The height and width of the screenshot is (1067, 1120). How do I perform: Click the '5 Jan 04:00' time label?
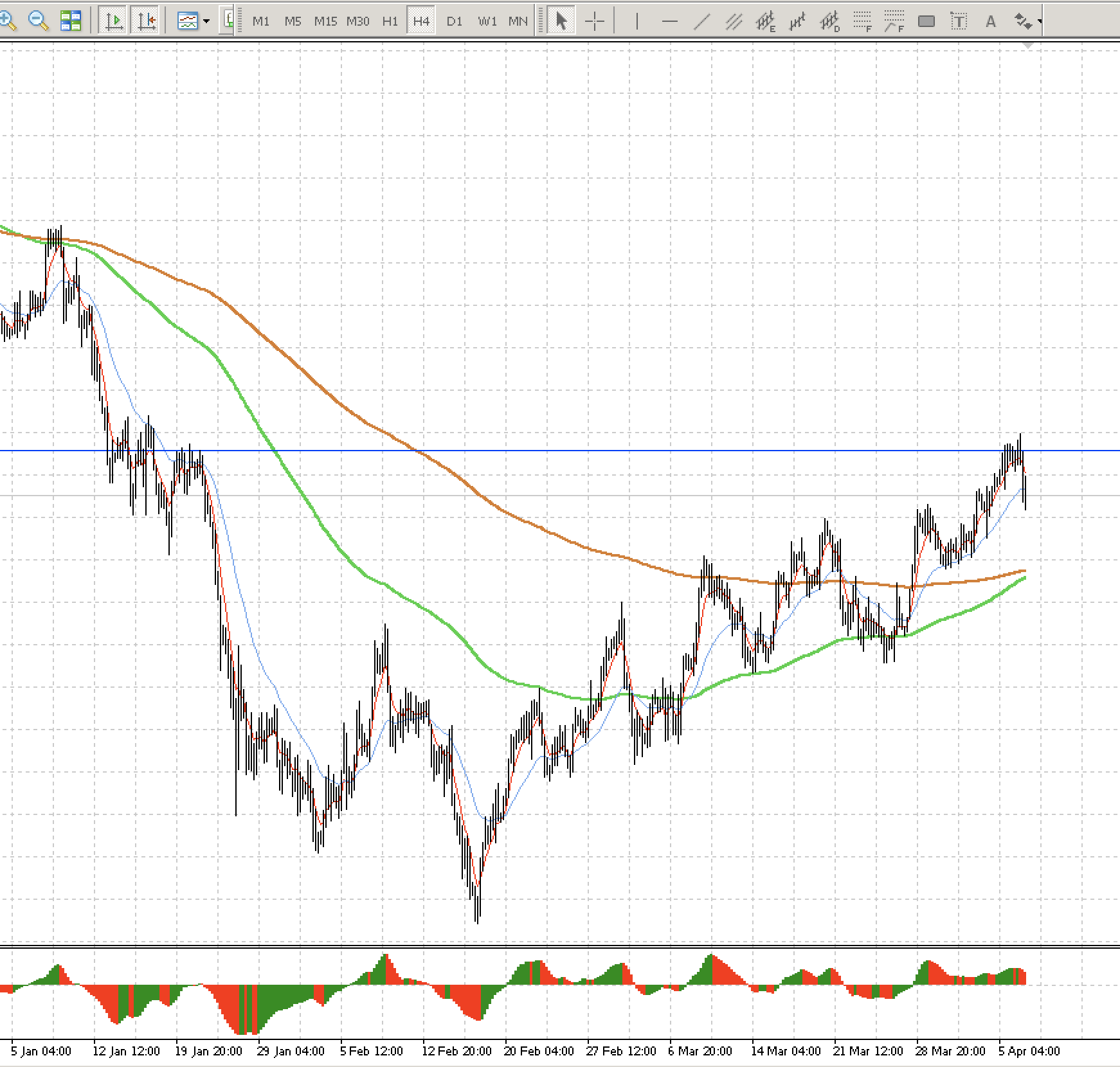[41, 1051]
